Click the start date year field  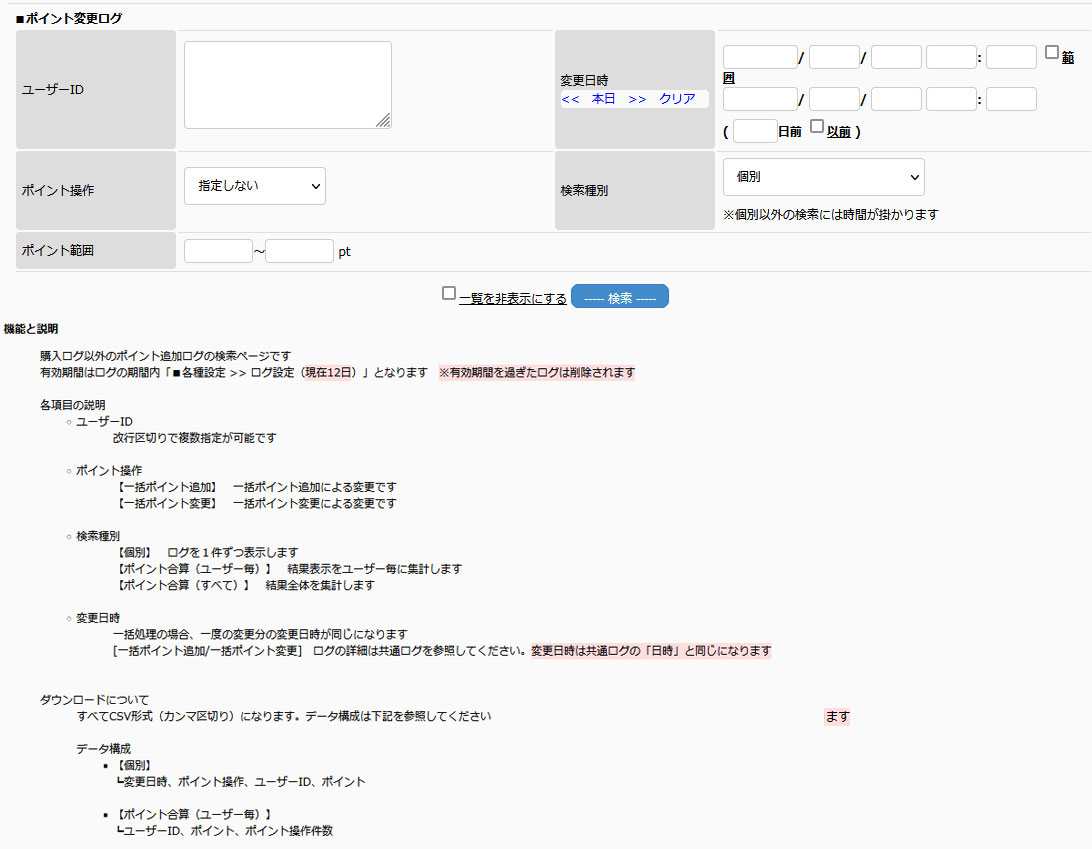(x=760, y=57)
